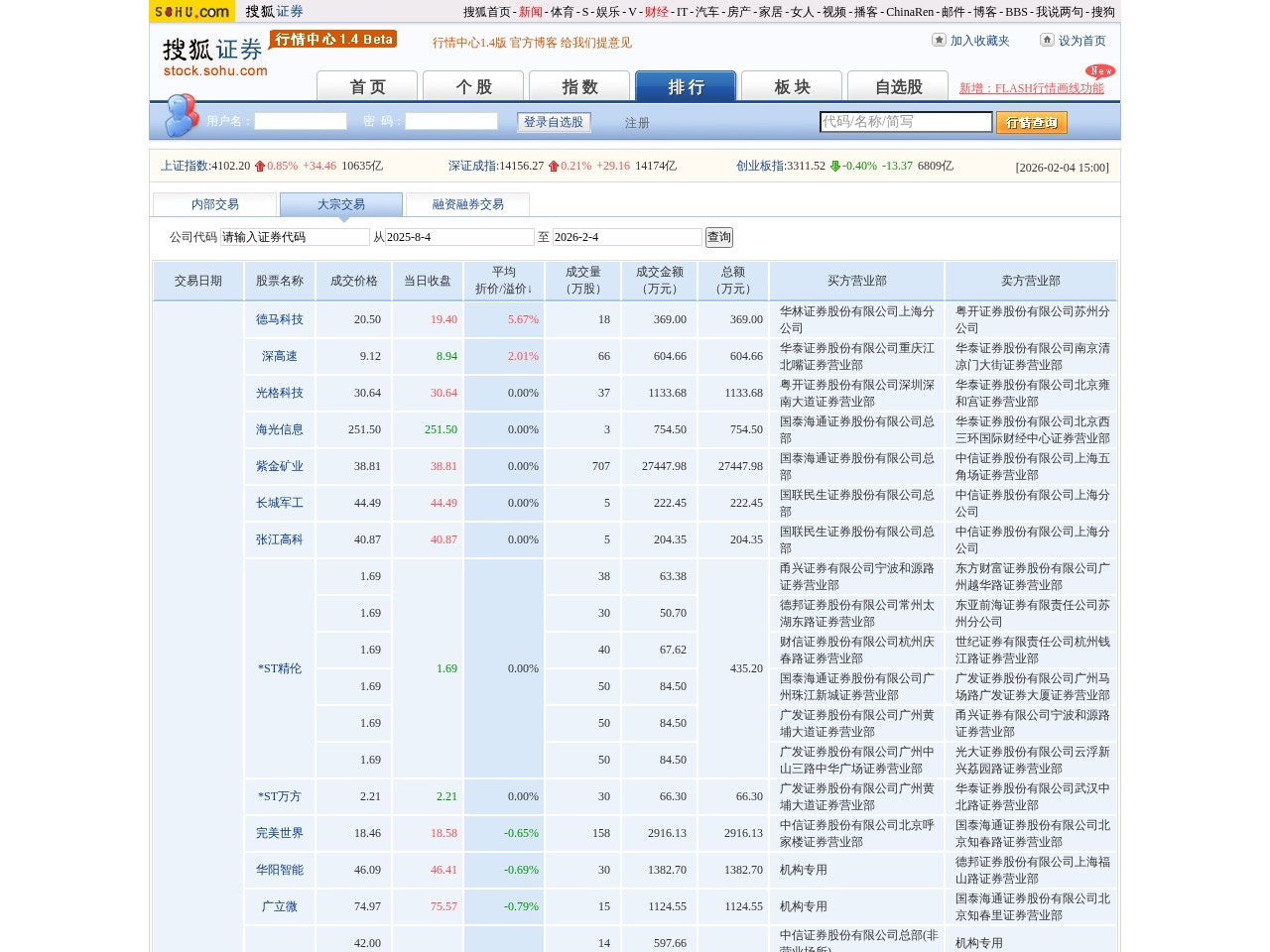Focus the 用户名 input field

(x=301, y=121)
